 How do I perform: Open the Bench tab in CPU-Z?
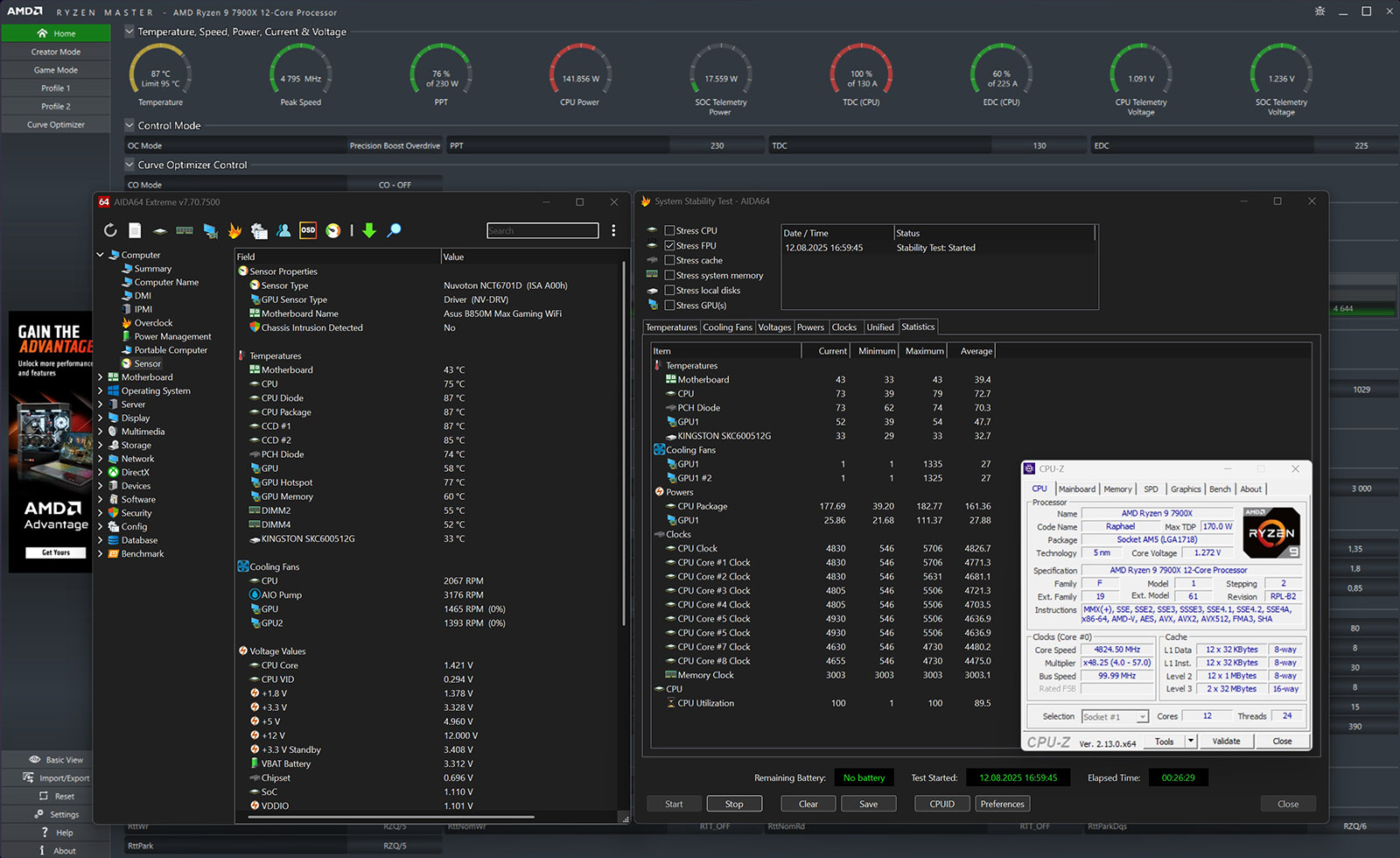click(x=1221, y=489)
